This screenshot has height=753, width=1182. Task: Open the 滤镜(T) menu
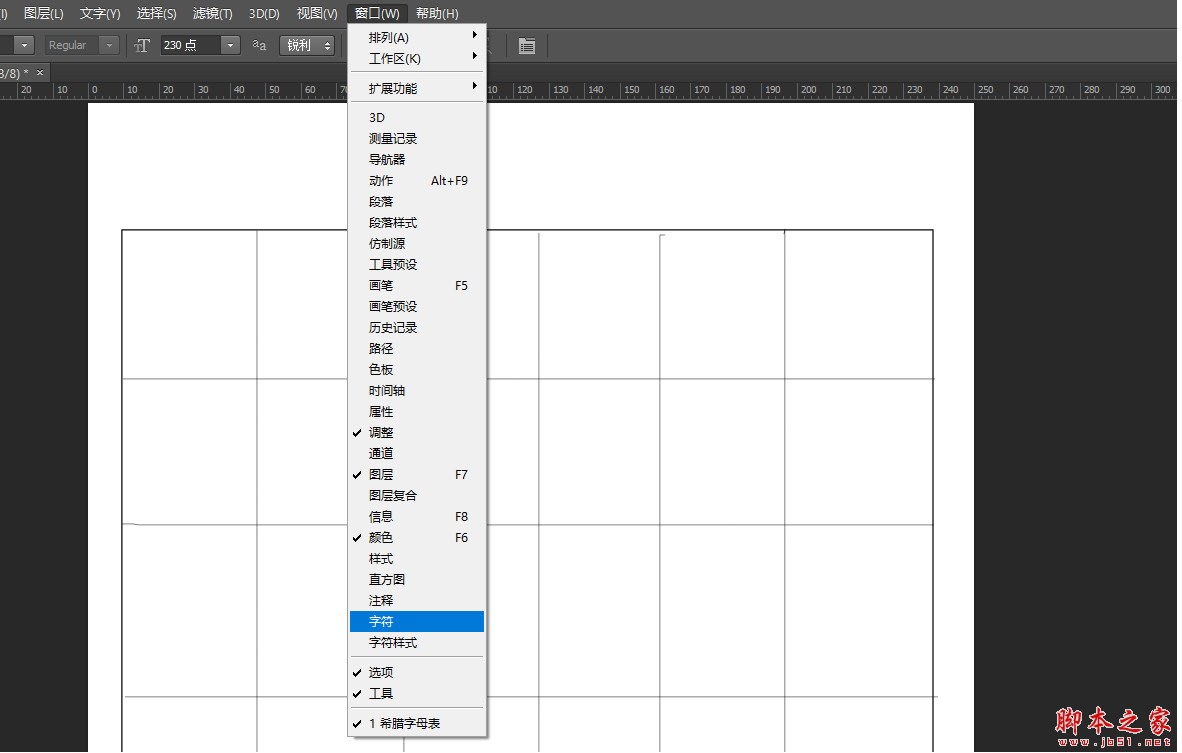213,14
